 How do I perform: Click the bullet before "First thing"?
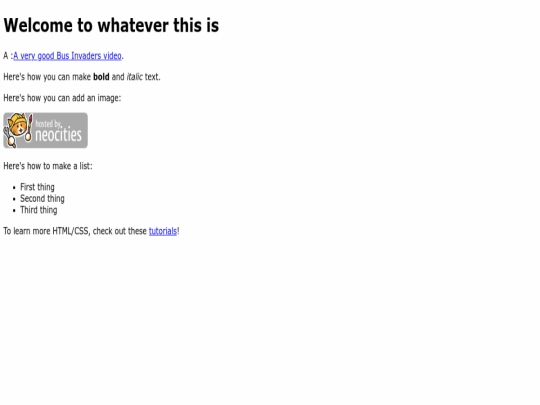pyautogui.click(x=14, y=188)
